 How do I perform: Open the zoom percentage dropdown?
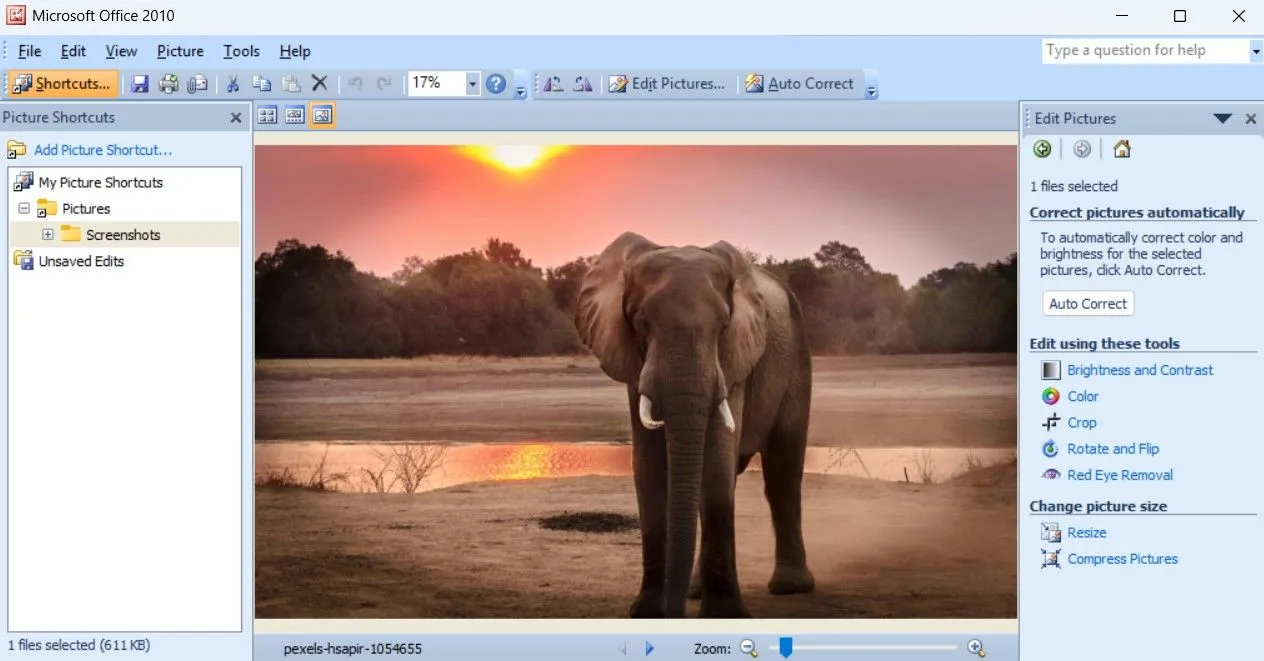(x=473, y=84)
